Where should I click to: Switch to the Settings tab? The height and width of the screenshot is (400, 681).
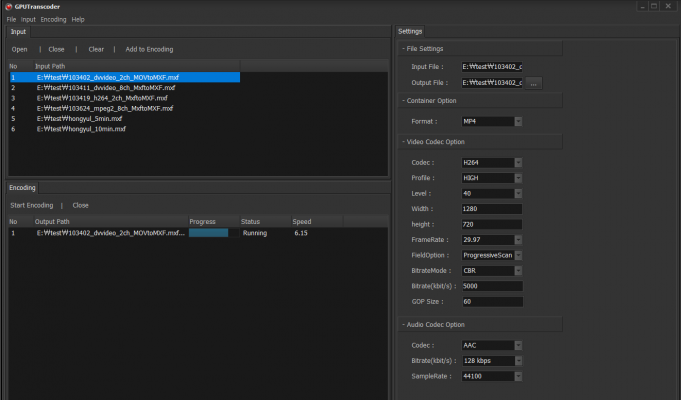[410, 31]
